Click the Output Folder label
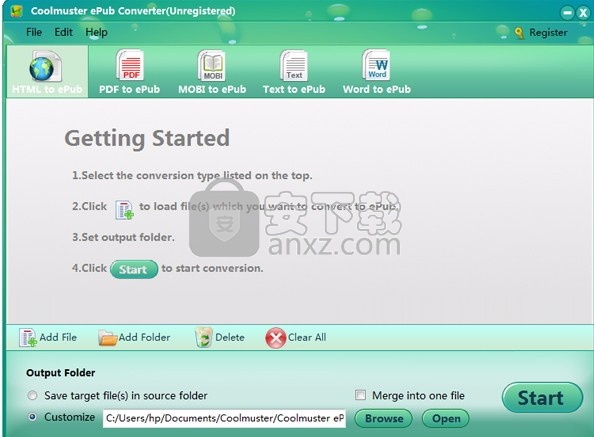This screenshot has width=594, height=437. point(61,373)
